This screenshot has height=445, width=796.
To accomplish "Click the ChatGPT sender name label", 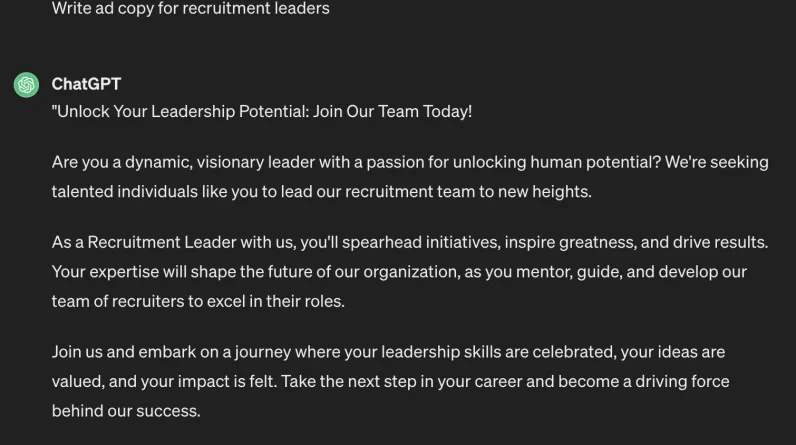I will (x=86, y=84).
